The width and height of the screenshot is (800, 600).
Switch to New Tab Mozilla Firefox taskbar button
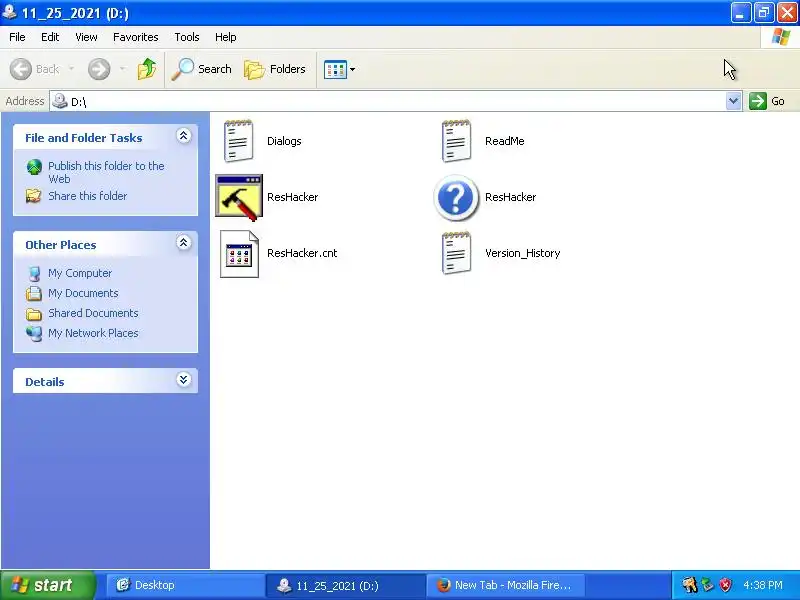505,585
